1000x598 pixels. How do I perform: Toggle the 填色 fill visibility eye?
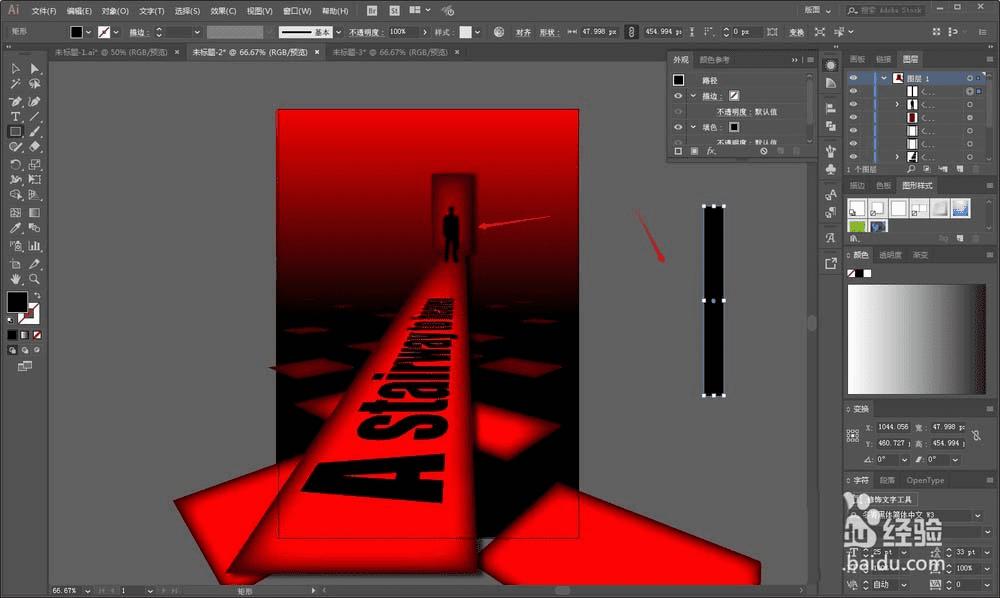(x=678, y=127)
